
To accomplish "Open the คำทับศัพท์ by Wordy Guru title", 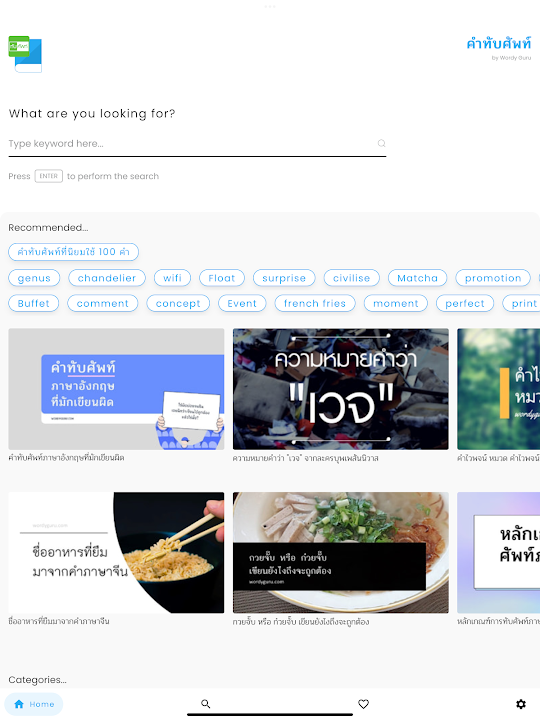I will pos(499,48).
